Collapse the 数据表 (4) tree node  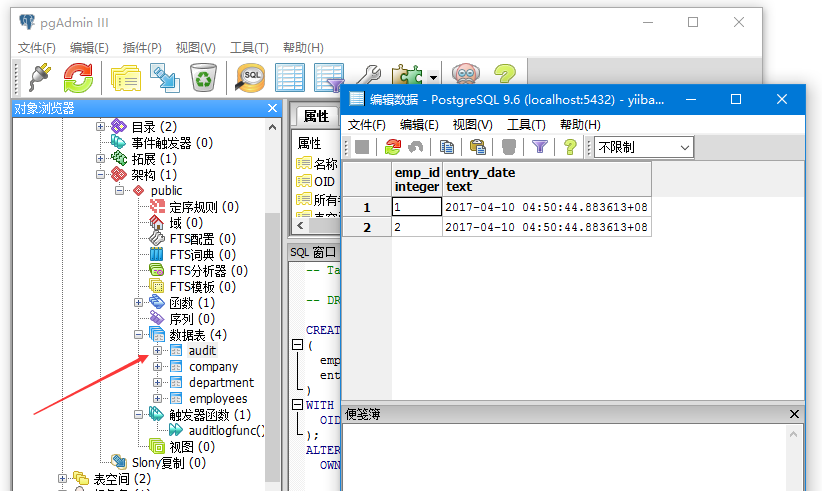point(138,334)
